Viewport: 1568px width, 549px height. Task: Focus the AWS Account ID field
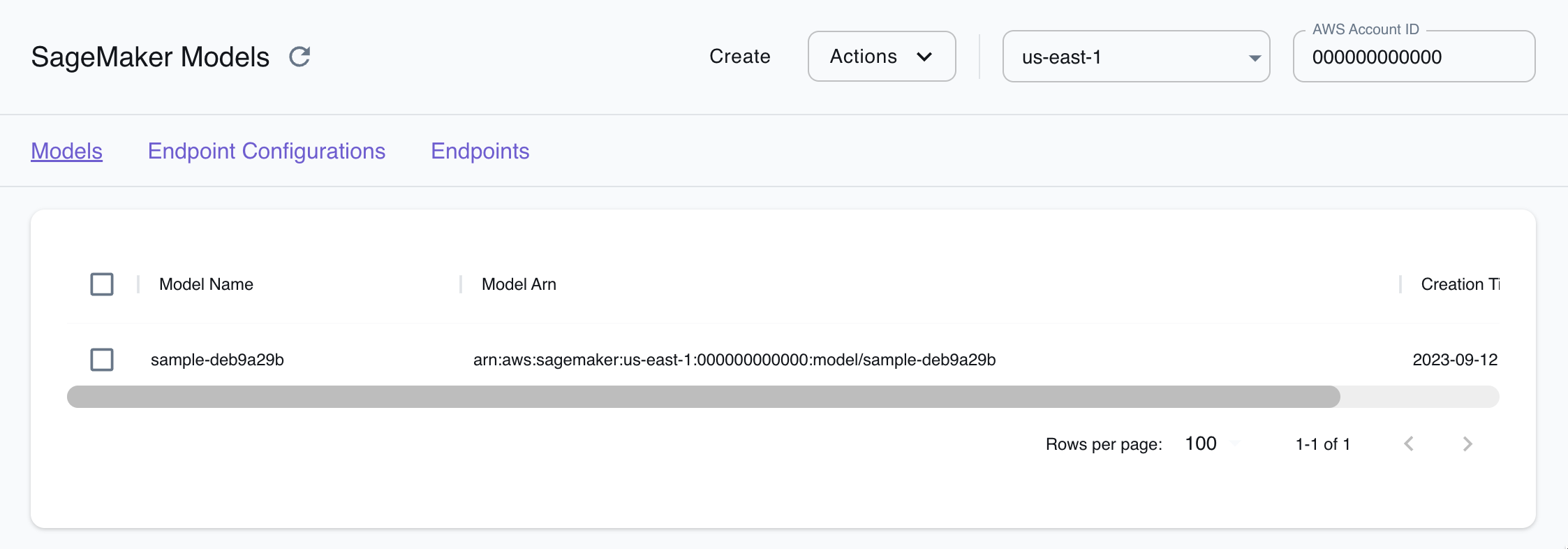[x=1413, y=57]
